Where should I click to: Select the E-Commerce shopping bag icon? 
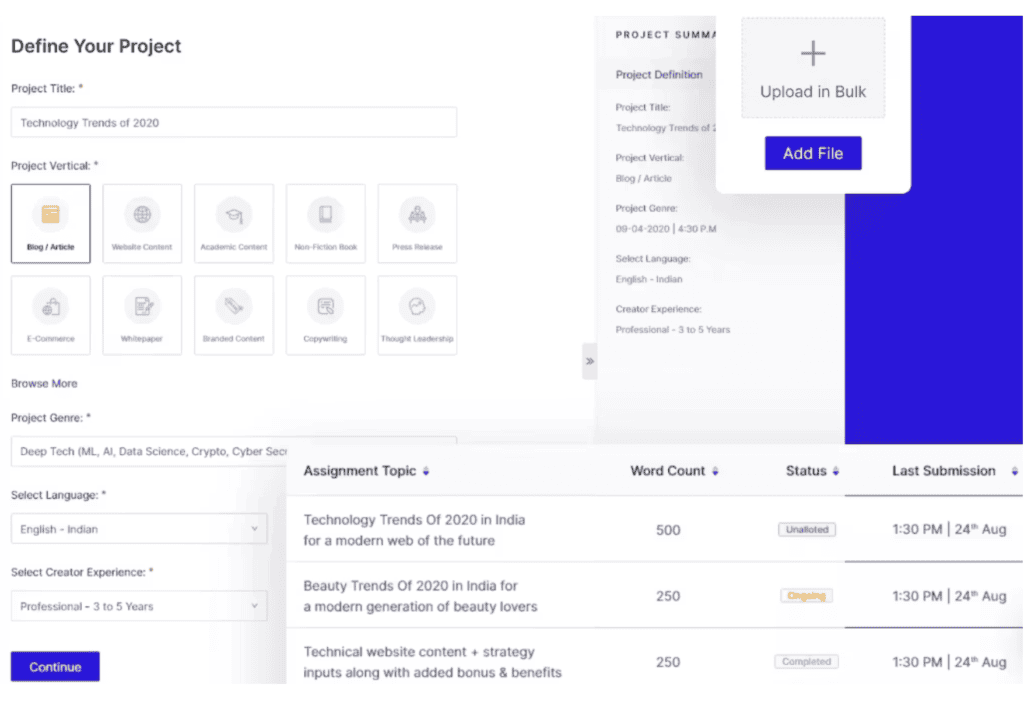coord(50,307)
